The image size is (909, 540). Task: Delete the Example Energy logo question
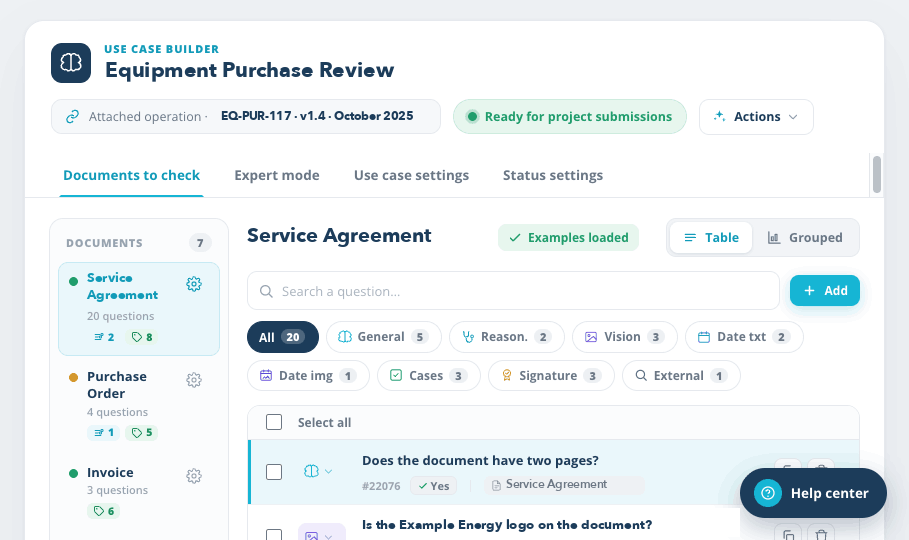[821, 534]
